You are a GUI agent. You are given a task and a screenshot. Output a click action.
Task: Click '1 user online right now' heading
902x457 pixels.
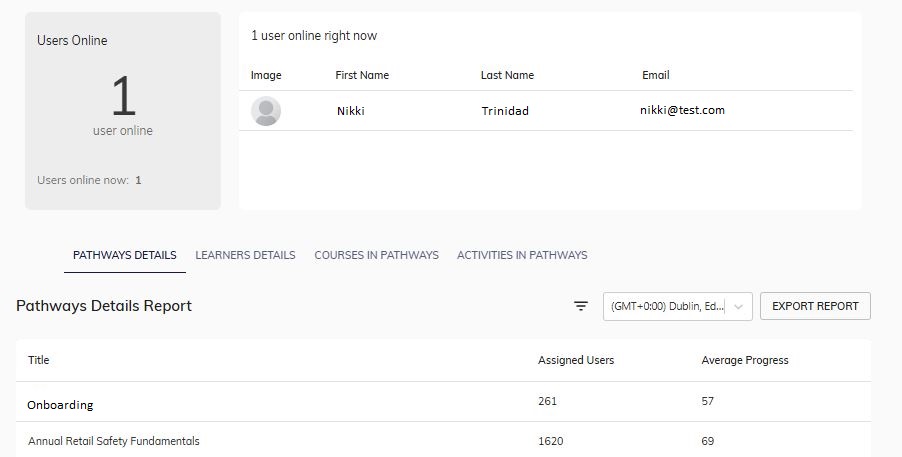click(x=314, y=36)
